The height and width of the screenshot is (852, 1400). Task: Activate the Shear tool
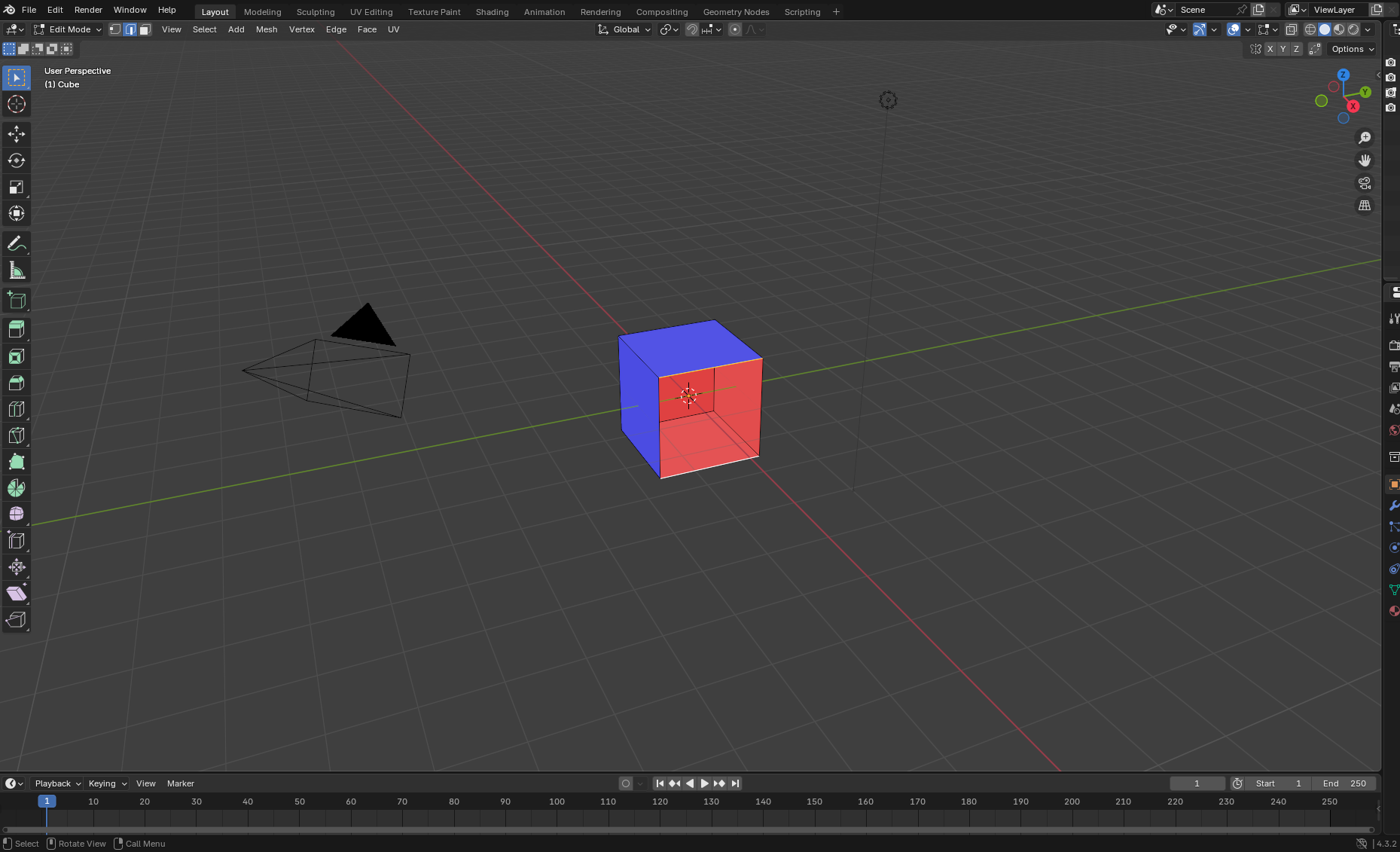pyautogui.click(x=17, y=594)
